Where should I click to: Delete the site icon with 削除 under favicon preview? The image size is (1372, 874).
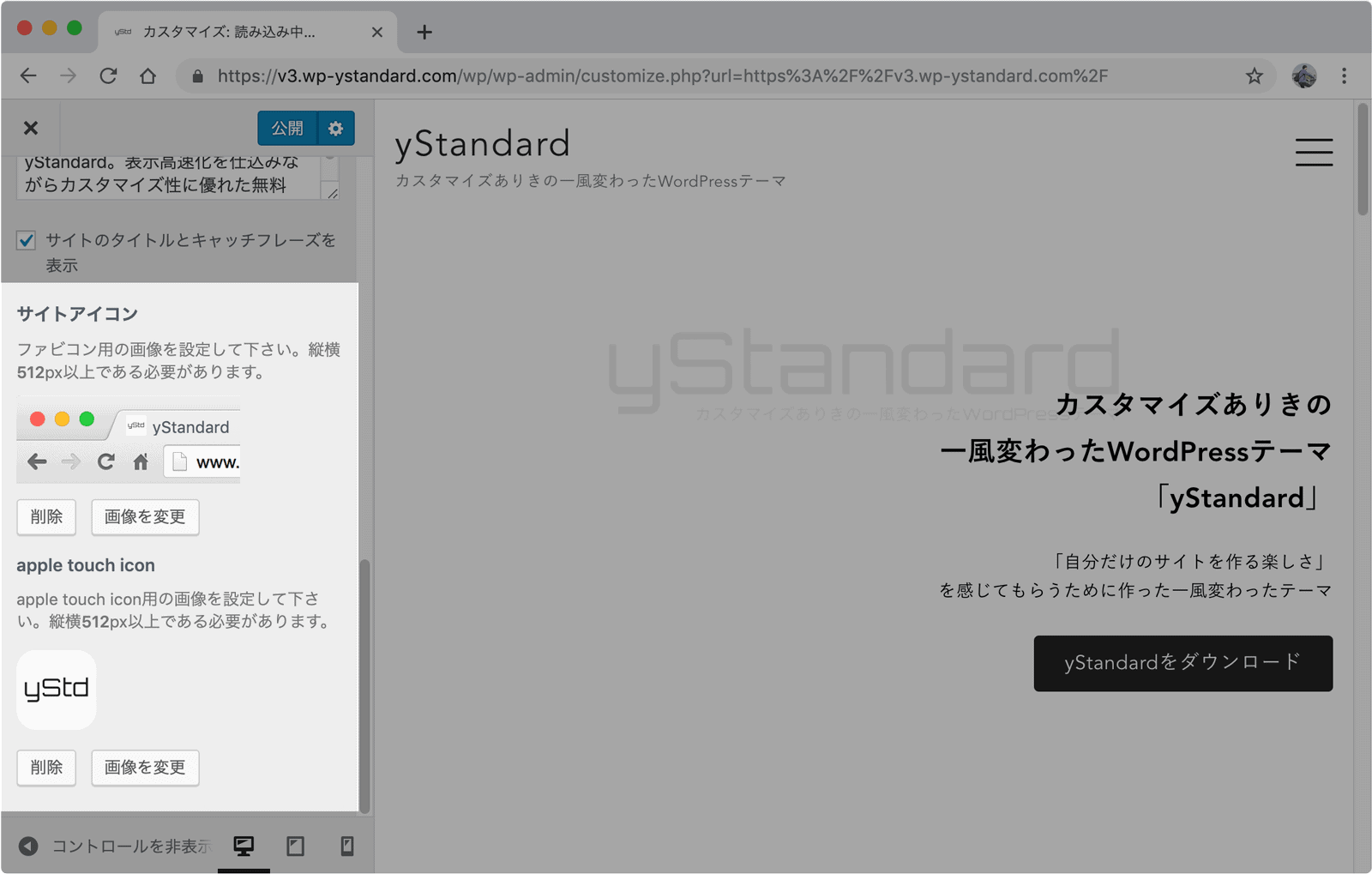[x=46, y=517]
